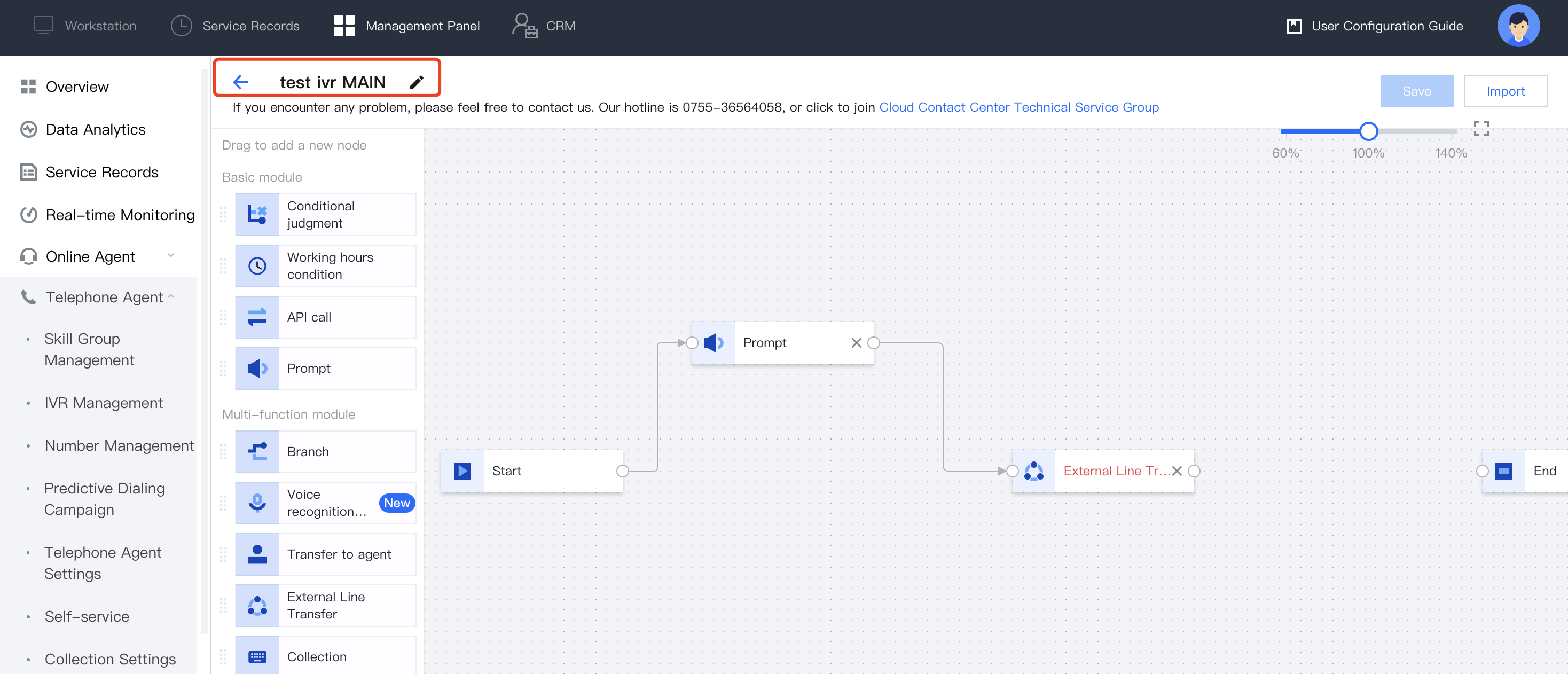Viewport: 1568px width, 674px height.
Task: Select the Working hours condition clock icon
Action: click(x=257, y=266)
